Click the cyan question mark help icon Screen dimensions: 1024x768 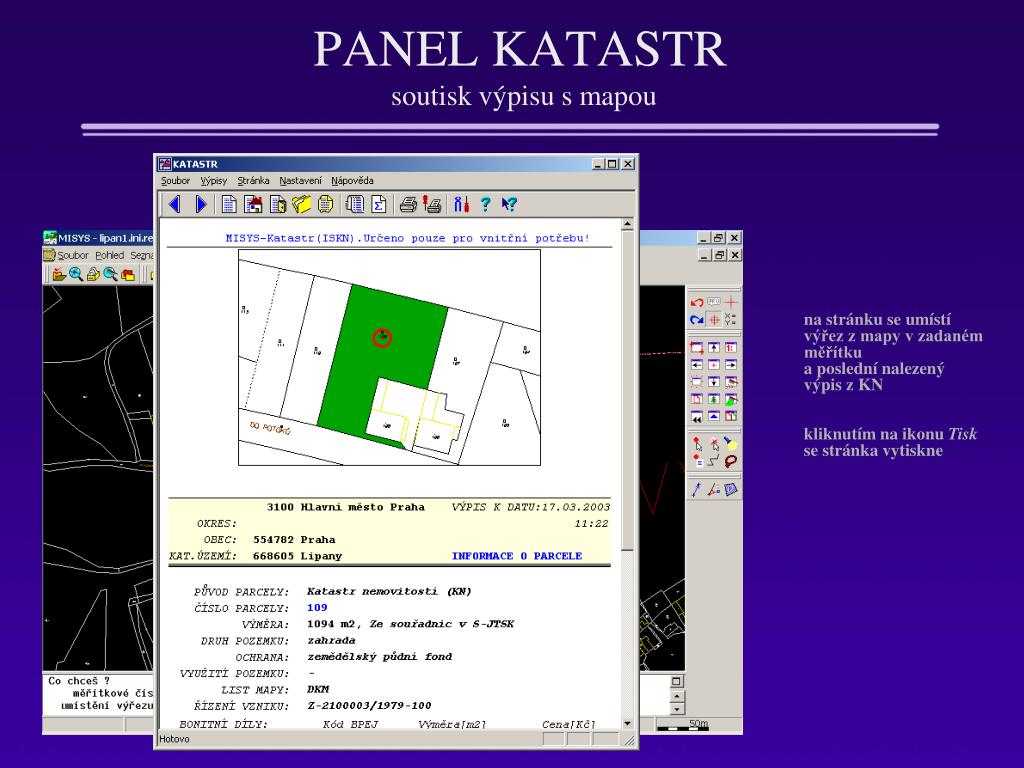click(x=485, y=204)
